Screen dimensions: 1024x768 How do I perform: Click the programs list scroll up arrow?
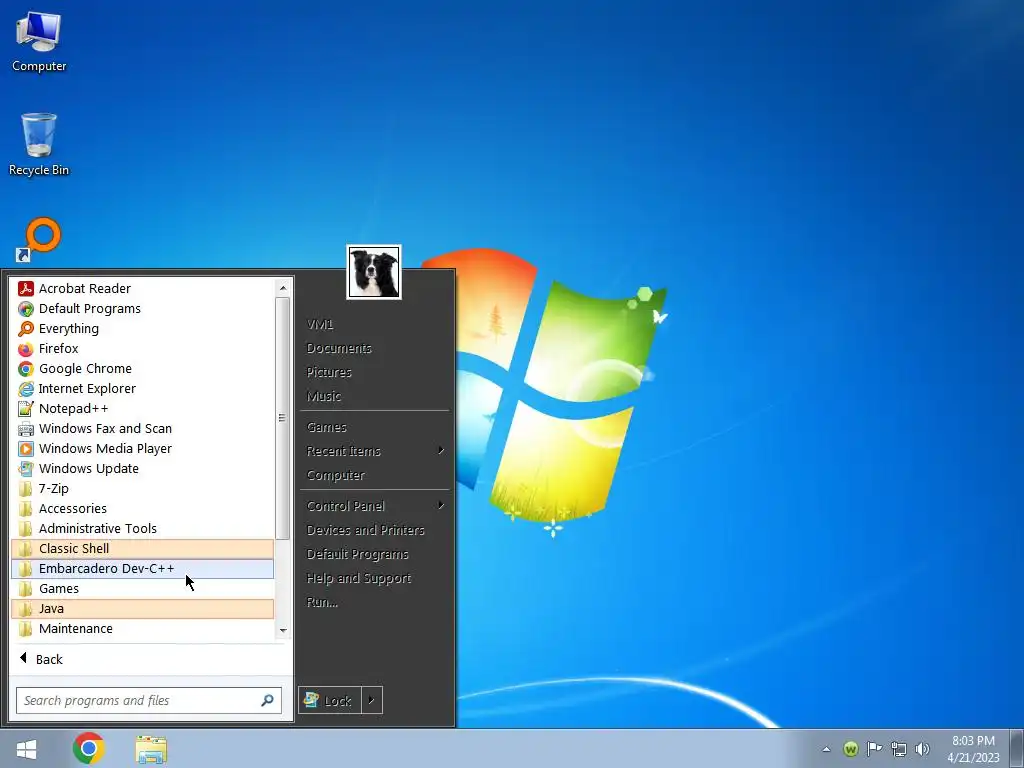(x=283, y=287)
